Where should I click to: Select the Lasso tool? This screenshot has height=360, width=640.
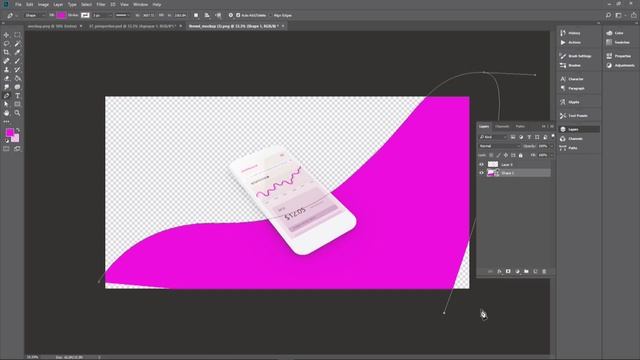click(7, 44)
